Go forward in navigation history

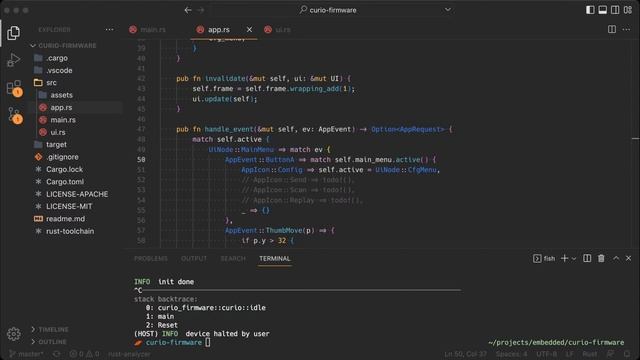(x=201, y=10)
